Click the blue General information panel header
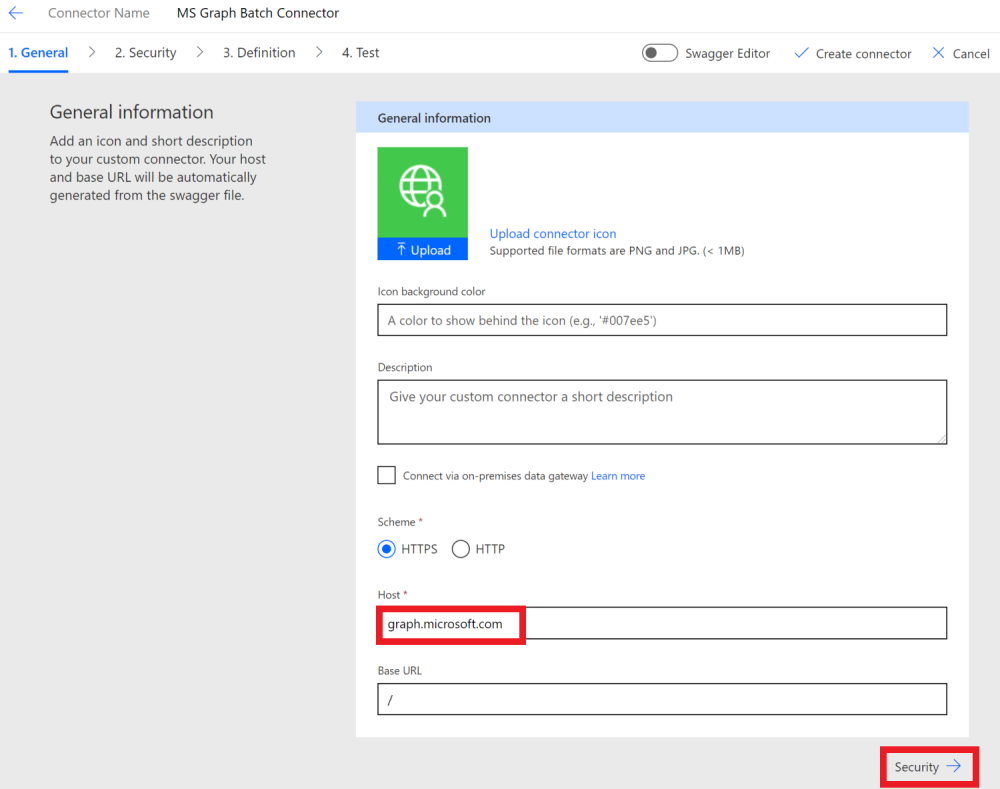The height and width of the screenshot is (789, 1000). (x=662, y=117)
